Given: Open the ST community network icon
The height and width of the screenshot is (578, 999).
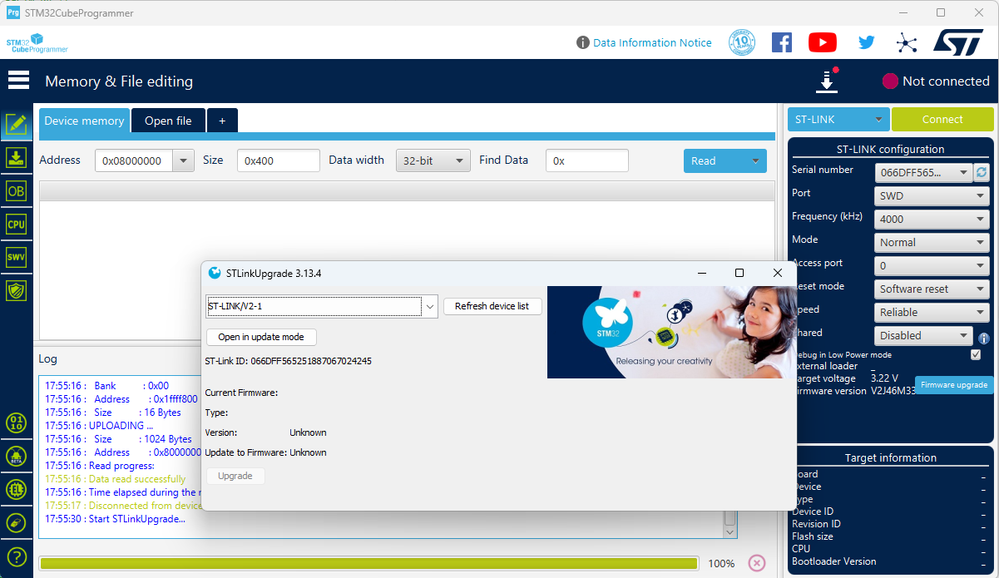Looking at the screenshot, I should (x=906, y=43).
